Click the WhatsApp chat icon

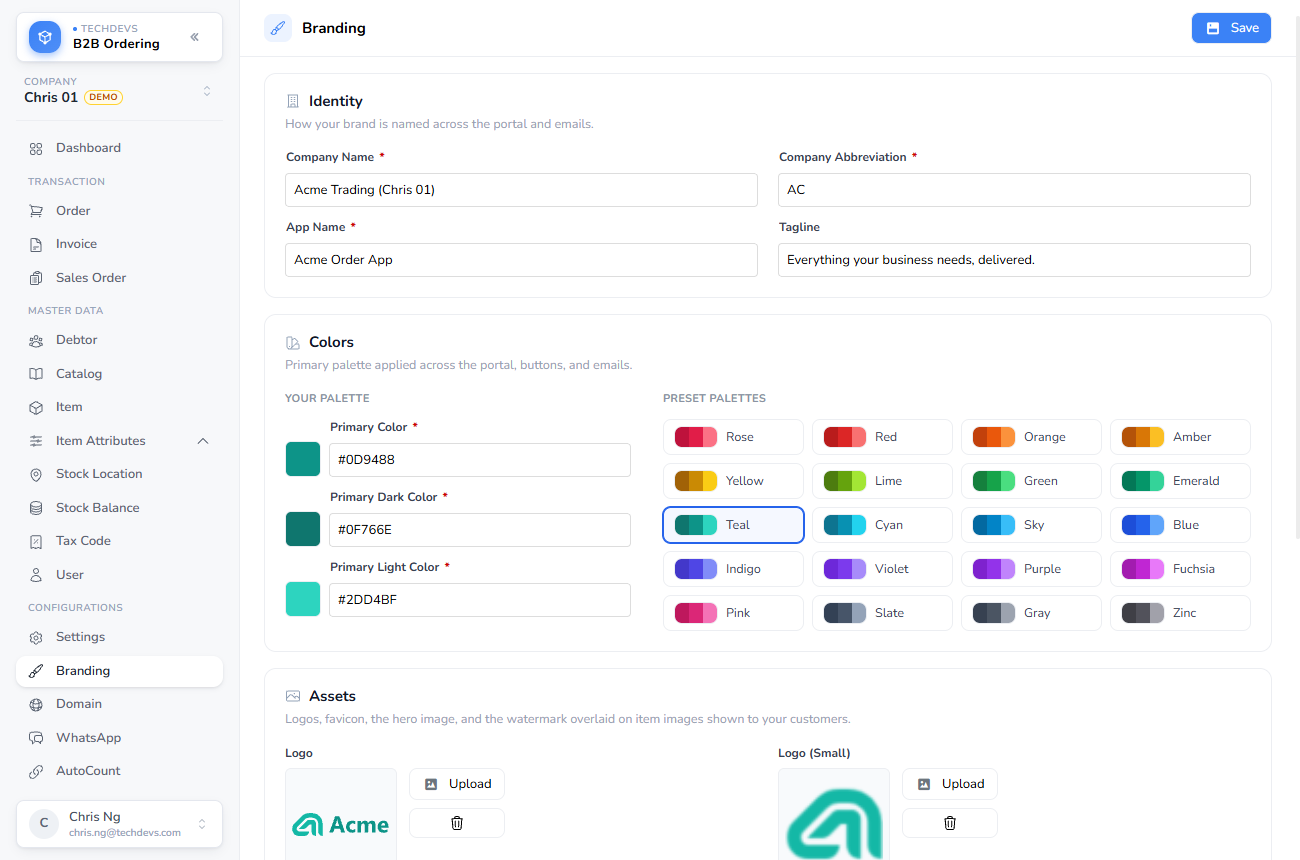point(36,738)
